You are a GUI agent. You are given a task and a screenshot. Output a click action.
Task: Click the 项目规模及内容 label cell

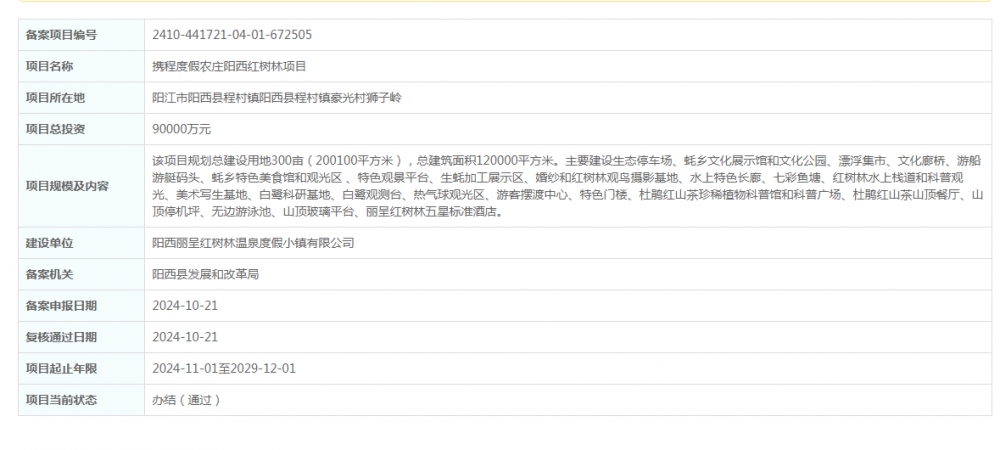[x=82, y=186]
